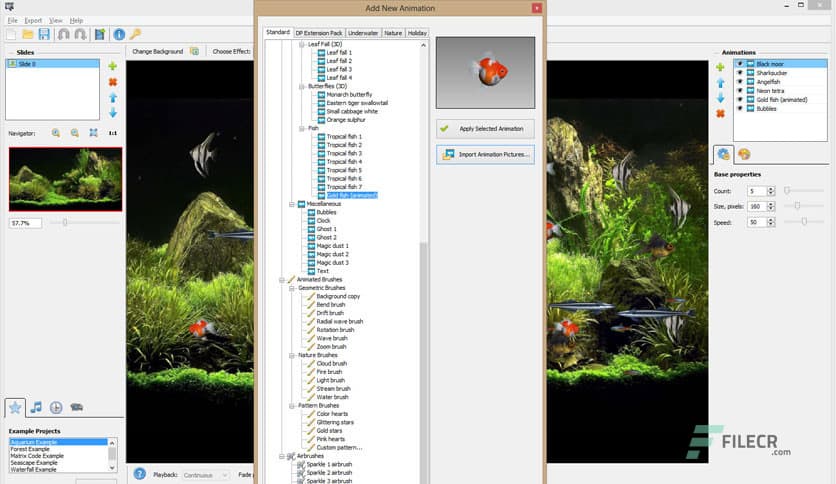Collapse the Airbrushes tree node

tap(282, 456)
